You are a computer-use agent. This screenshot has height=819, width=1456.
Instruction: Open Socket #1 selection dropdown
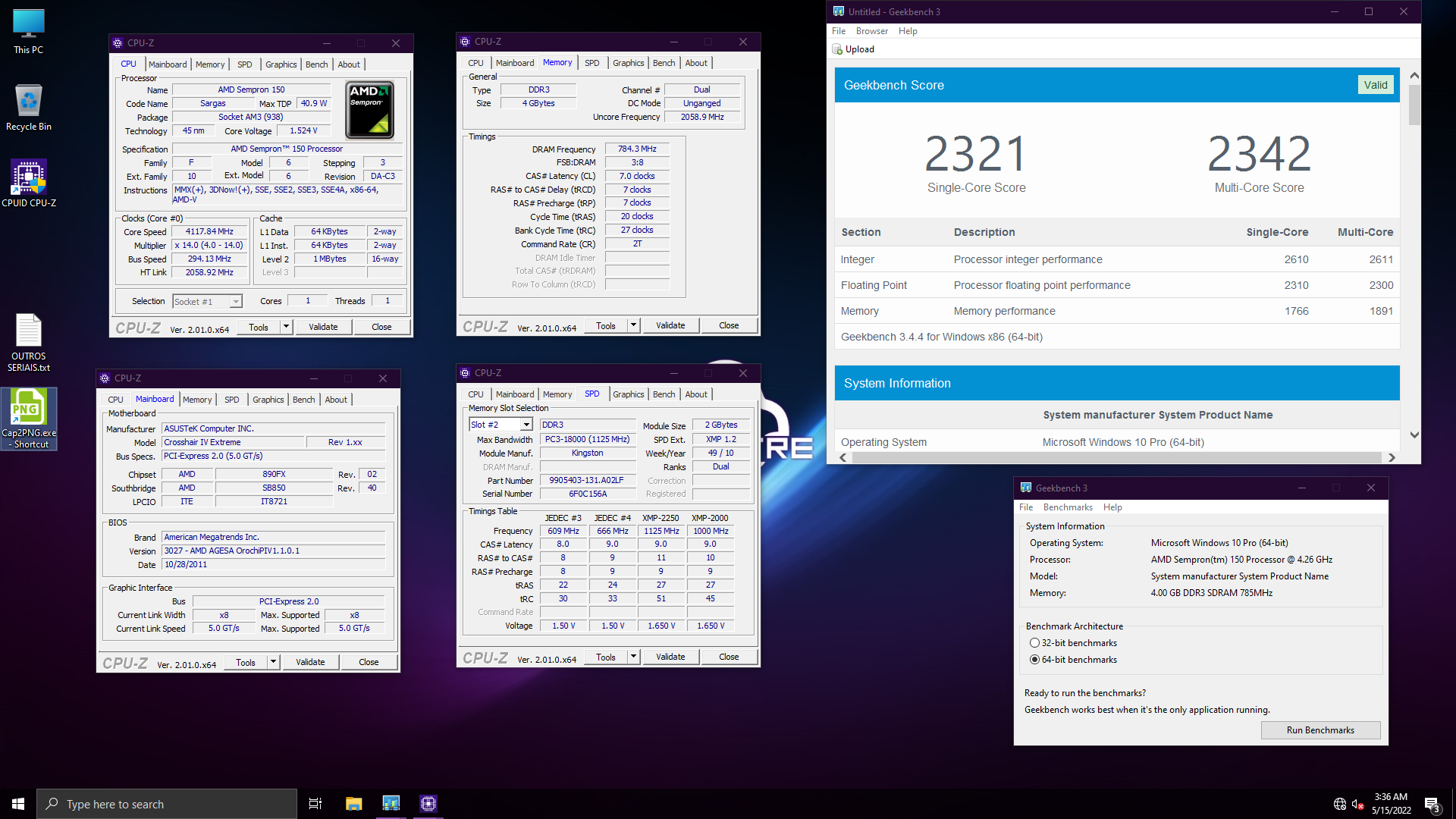coord(207,301)
